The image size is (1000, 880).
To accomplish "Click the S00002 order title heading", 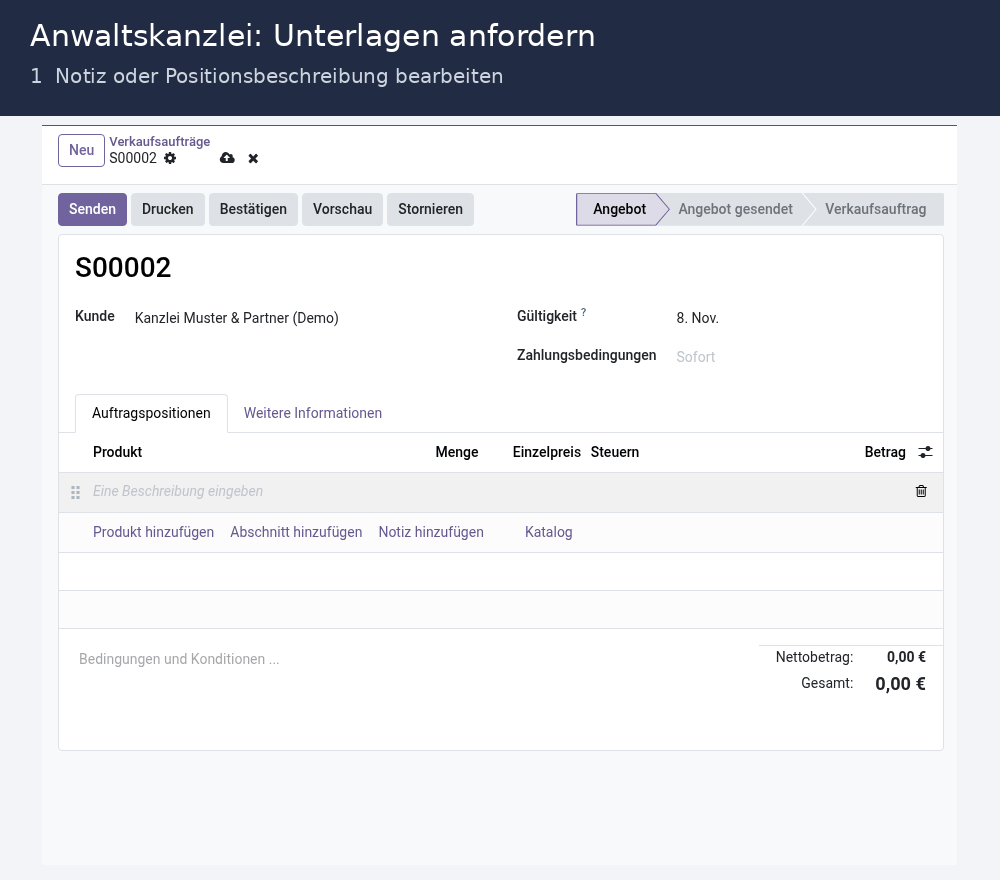I will coord(123,268).
